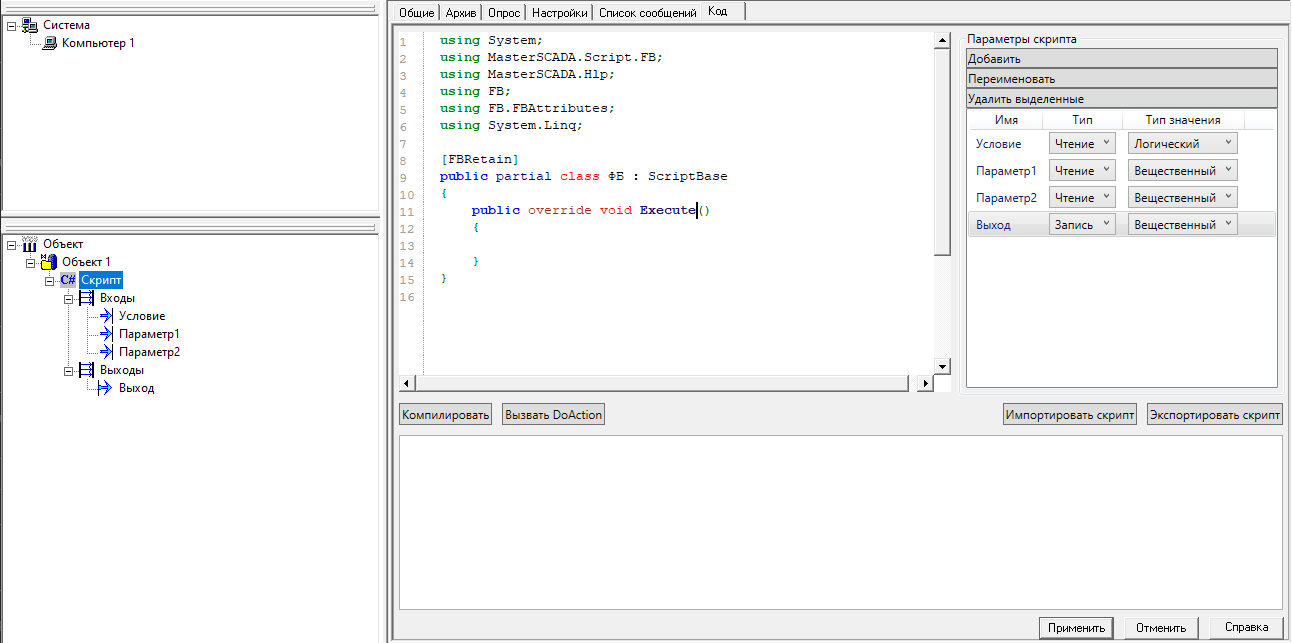Click the Экспортировать скрипт button
The width and height of the screenshot is (1292, 643).
1215,415
